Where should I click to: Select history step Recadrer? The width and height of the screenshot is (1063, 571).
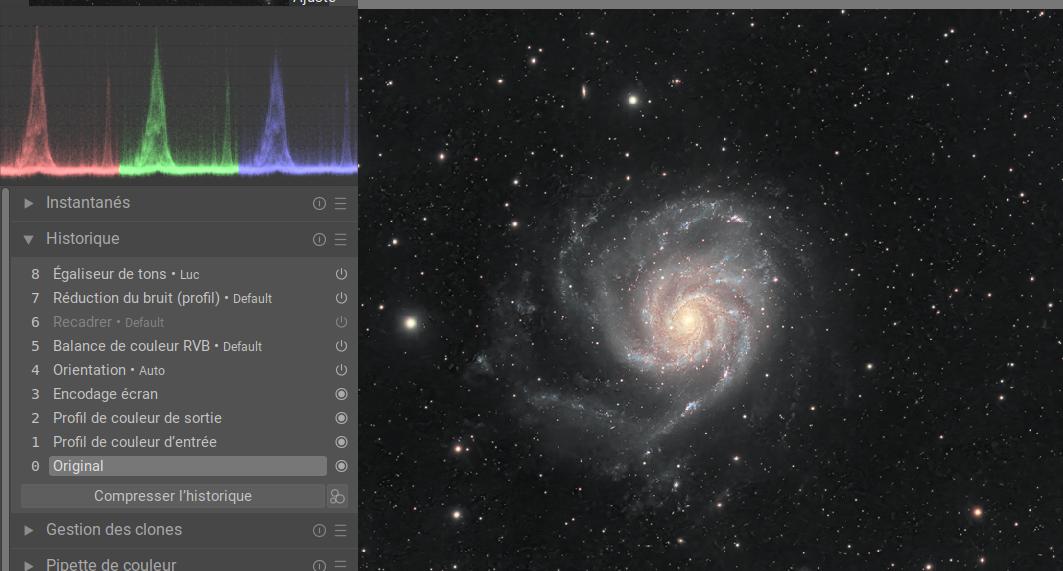pos(188,322)
